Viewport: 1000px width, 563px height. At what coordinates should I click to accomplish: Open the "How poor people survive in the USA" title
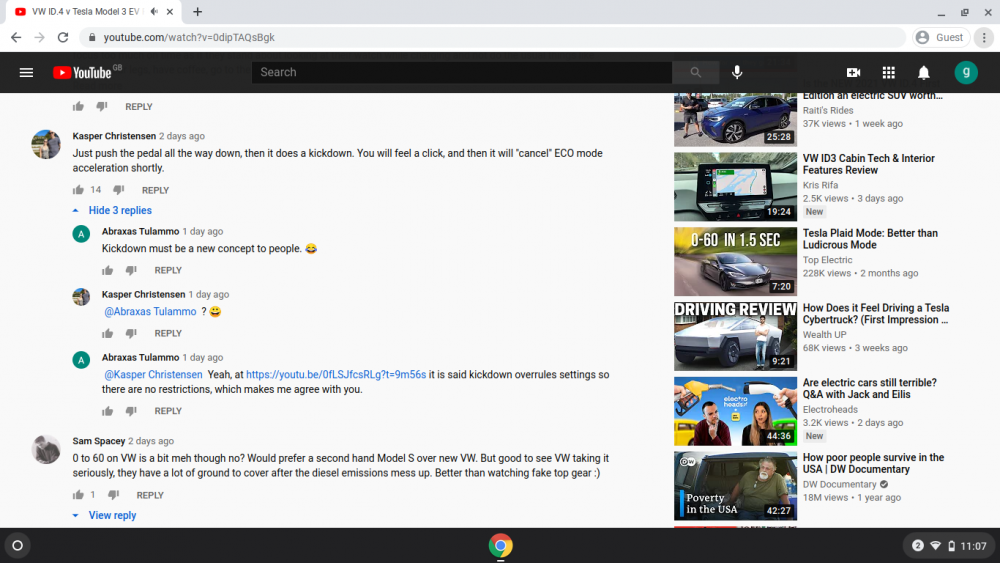[873, 464]
